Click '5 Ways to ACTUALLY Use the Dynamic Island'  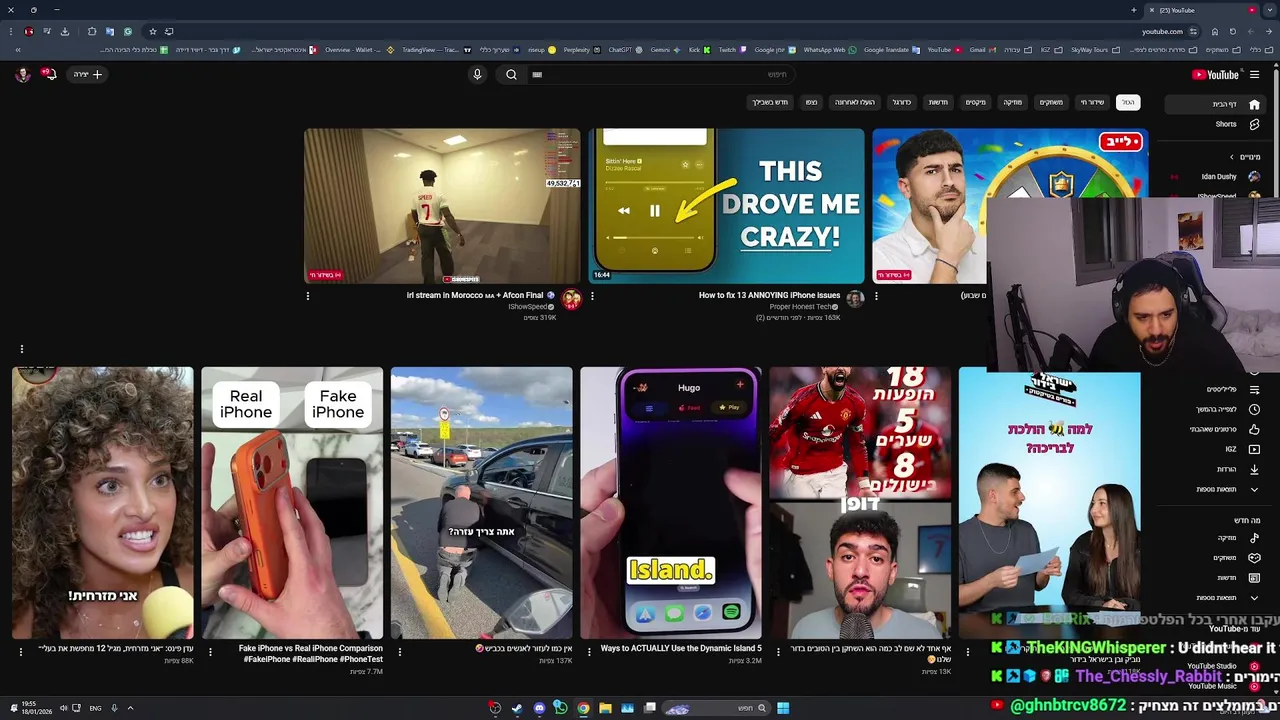(681, 649)
